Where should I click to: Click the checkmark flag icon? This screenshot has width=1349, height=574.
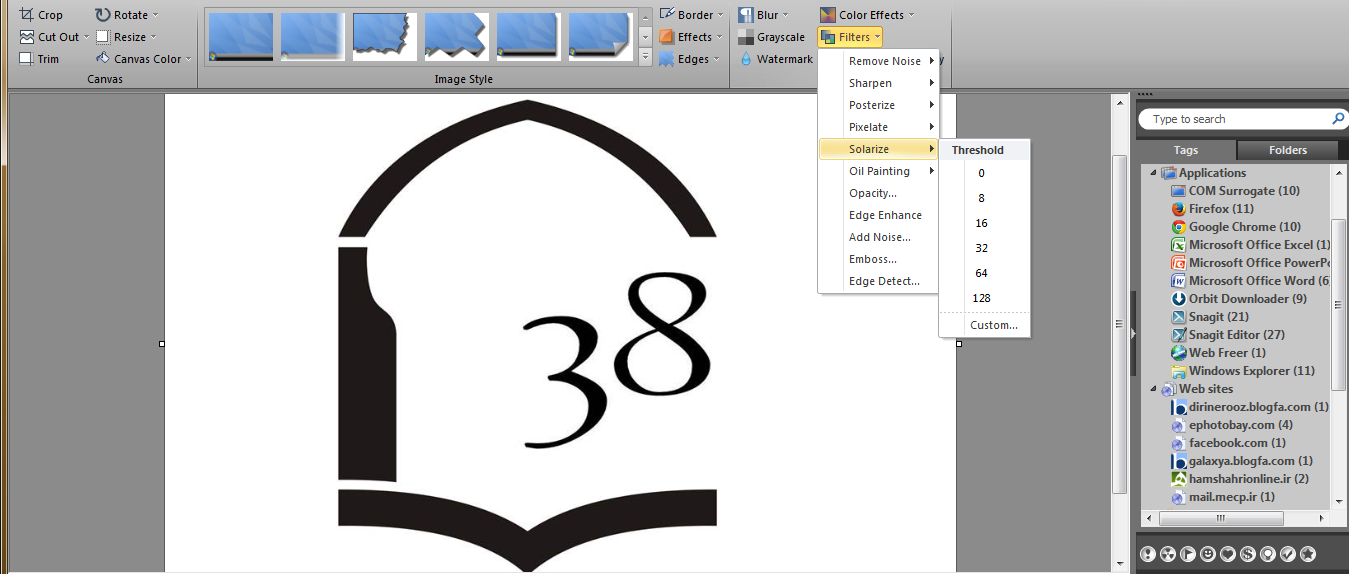(x=1288, y=553)
